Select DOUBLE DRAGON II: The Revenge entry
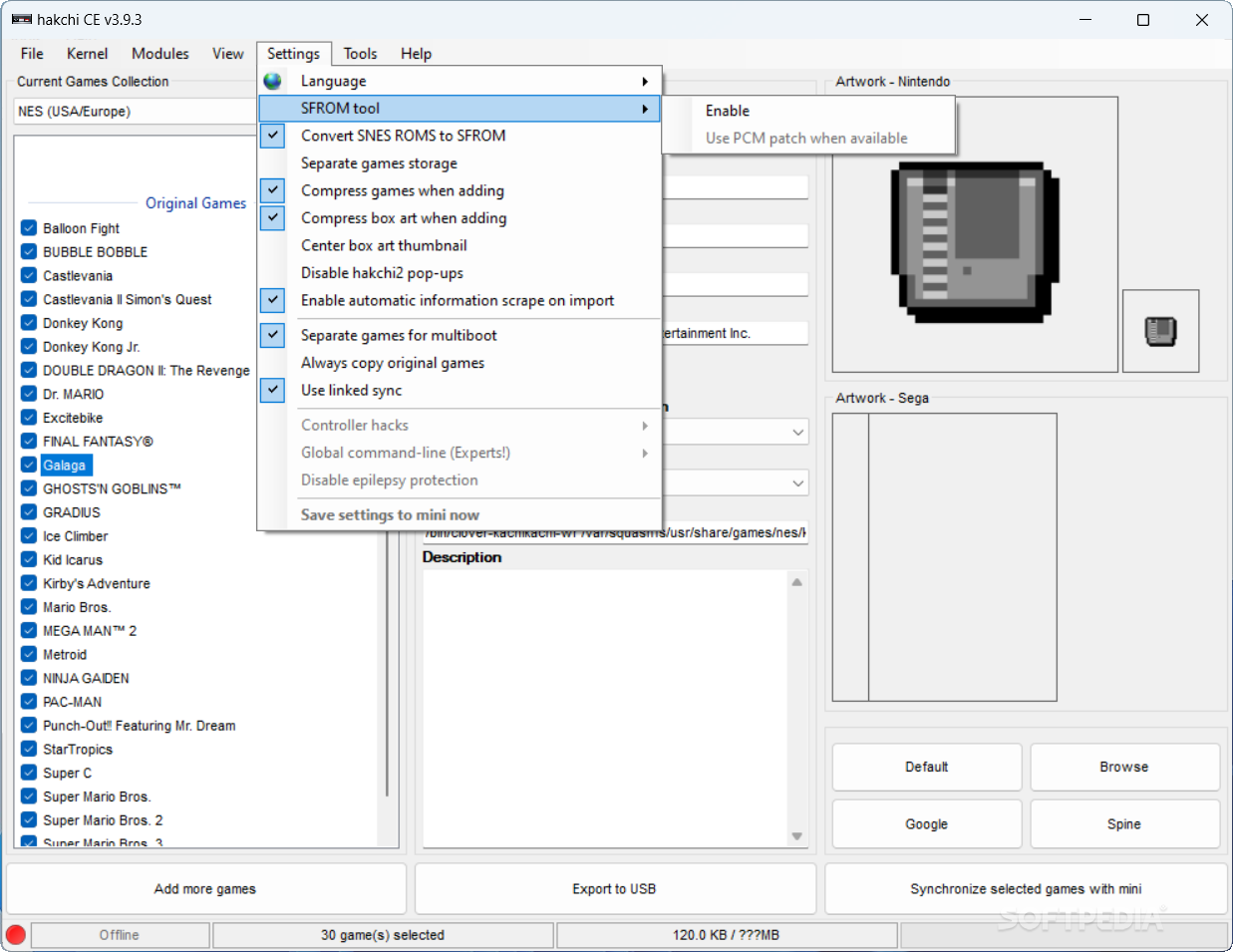Viewport: 1233px width, 952px height. [x=147, y=370]
